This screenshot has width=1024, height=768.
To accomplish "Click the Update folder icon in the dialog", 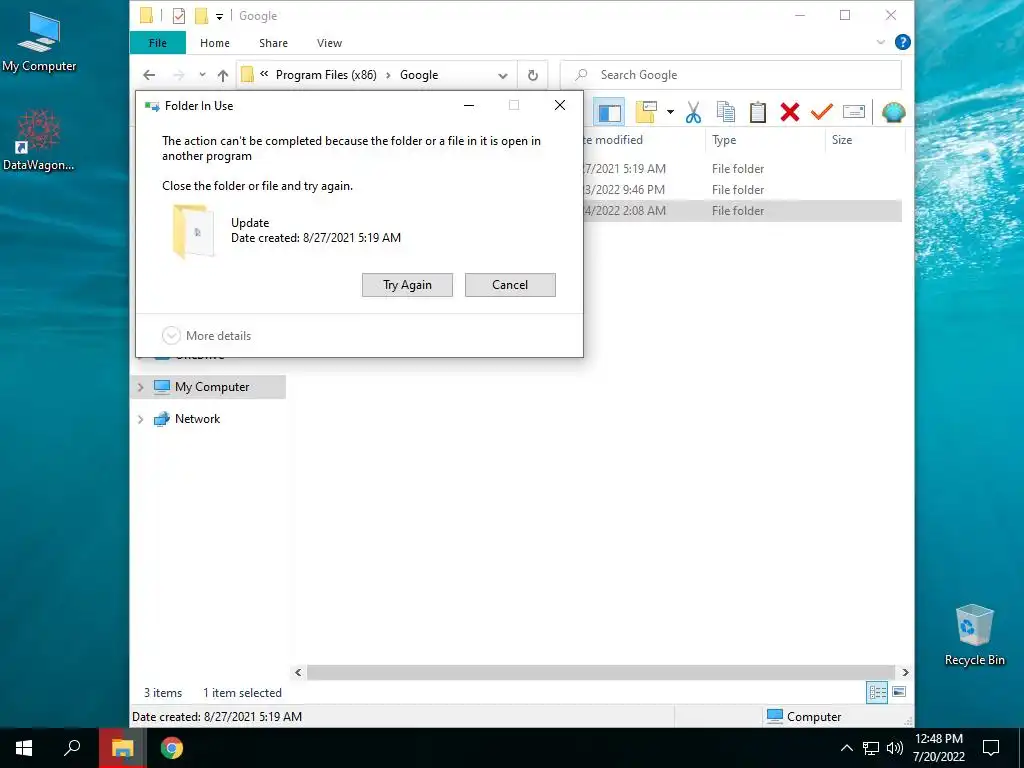I will point(193,231).
